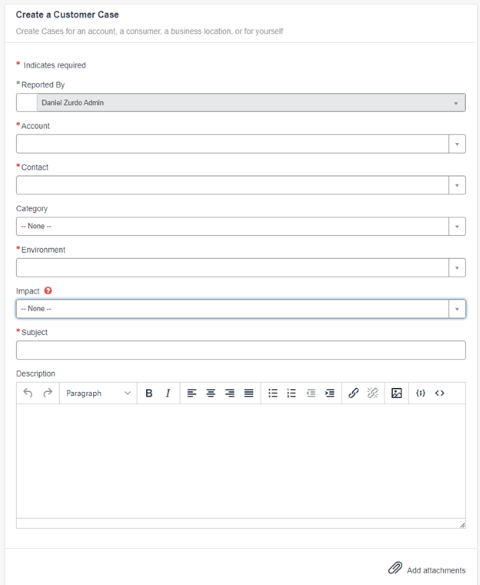Click the description editor resize handle
The width and height of the screenshot is (480, 585).
(x=462, y=525)
